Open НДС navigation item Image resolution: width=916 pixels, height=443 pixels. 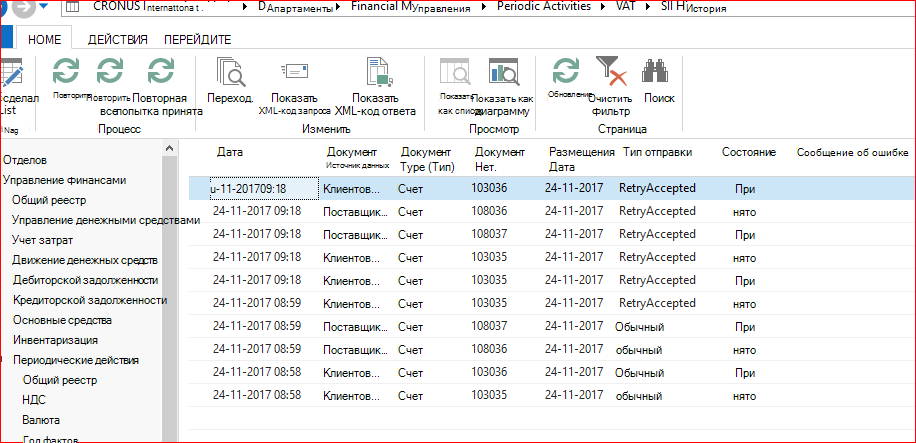pyautogui.click(x=34, y=400)
